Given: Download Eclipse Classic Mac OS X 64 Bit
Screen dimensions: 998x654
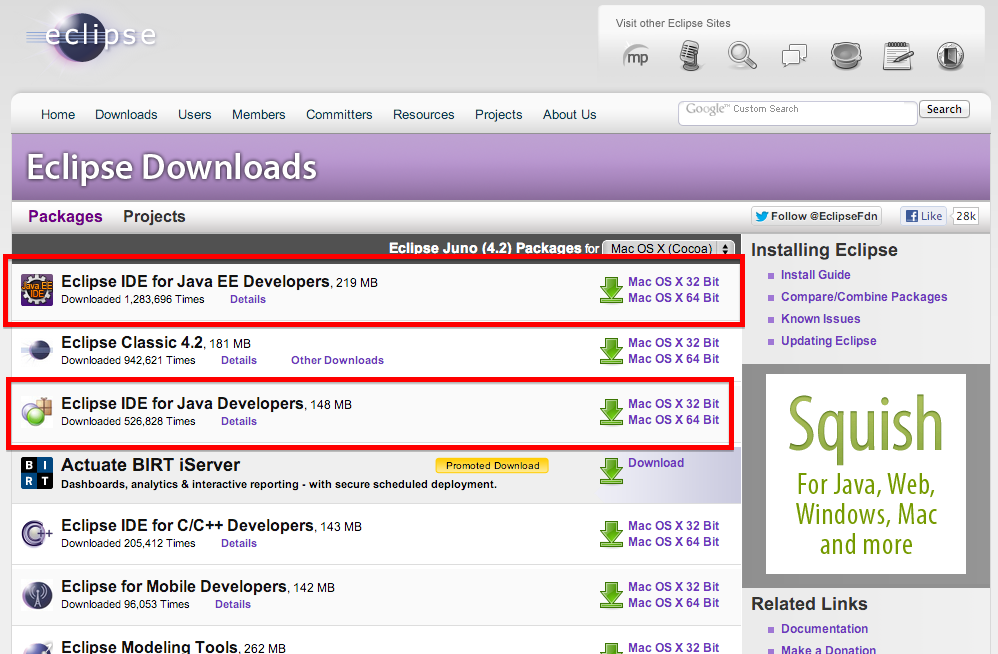Looking at the screenshot, I should pos(673,359).
